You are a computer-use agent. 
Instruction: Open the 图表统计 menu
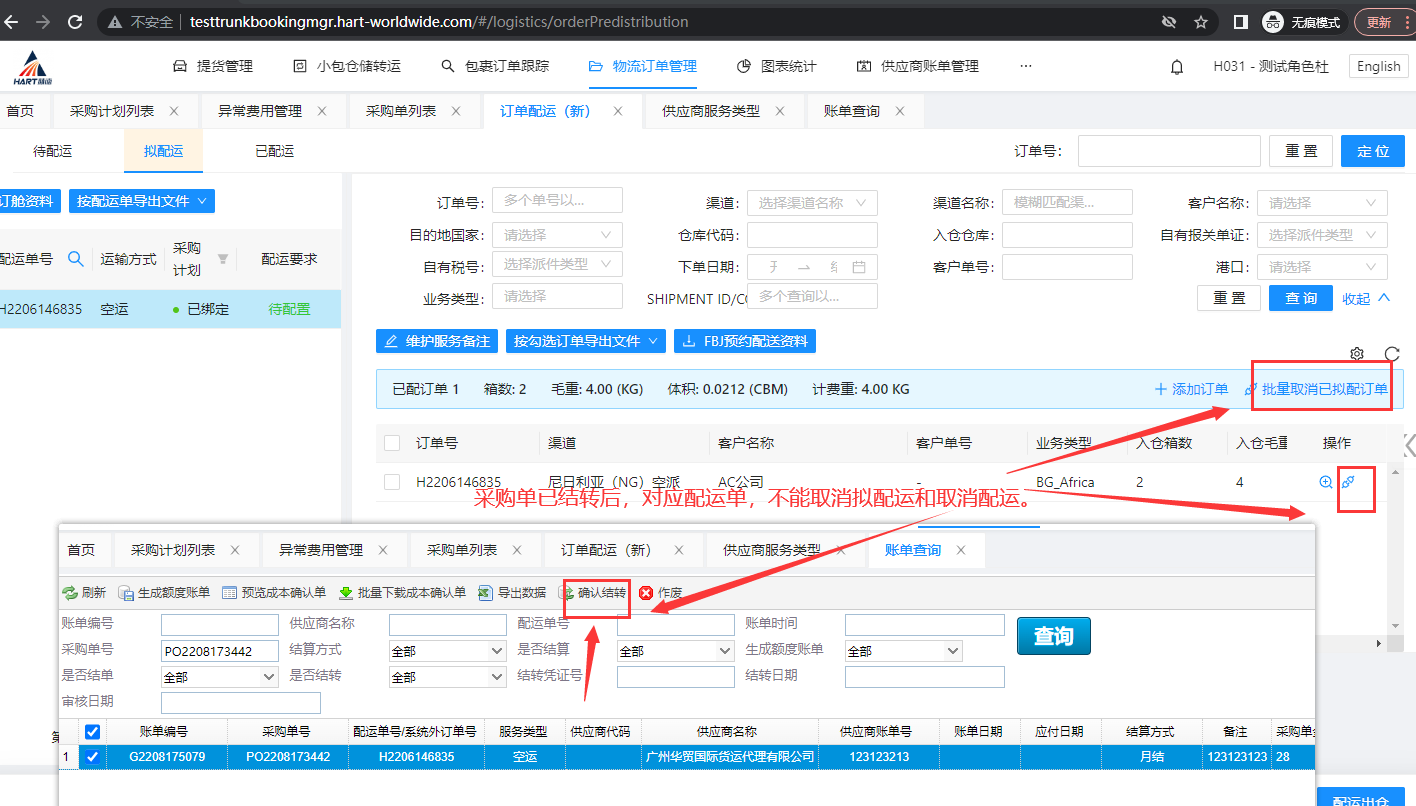click(777, 67)
